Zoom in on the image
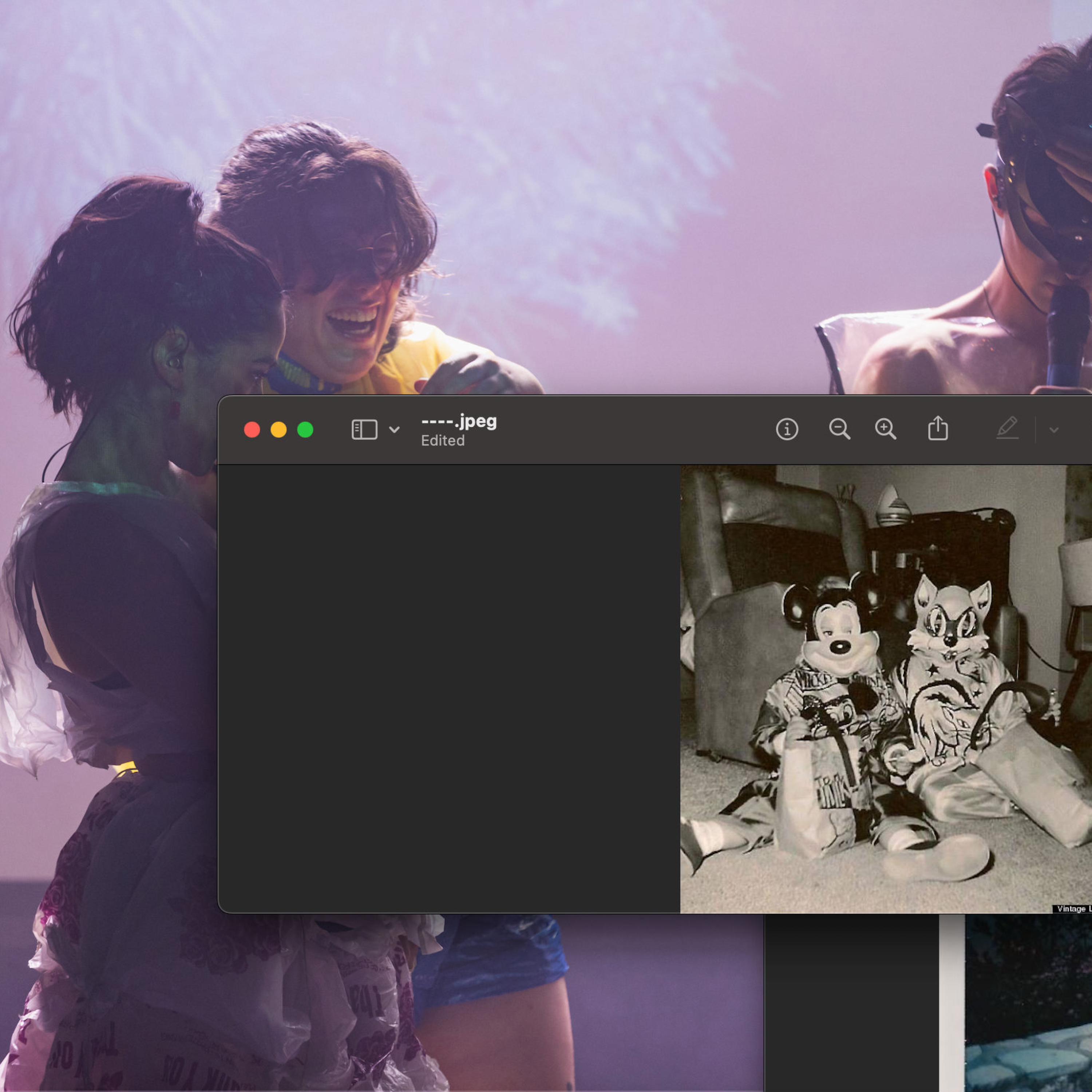The image size is (1092, 1092). click(885, 430)
